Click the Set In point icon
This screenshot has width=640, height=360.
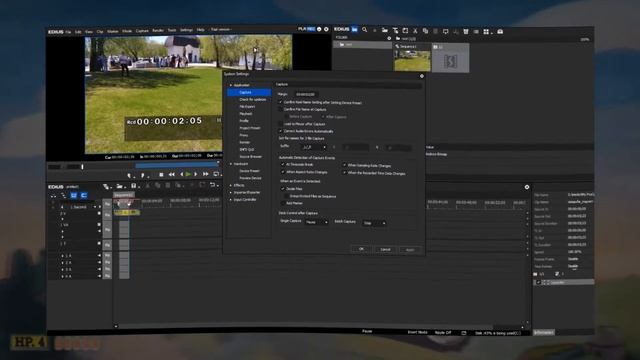[129, 176]
